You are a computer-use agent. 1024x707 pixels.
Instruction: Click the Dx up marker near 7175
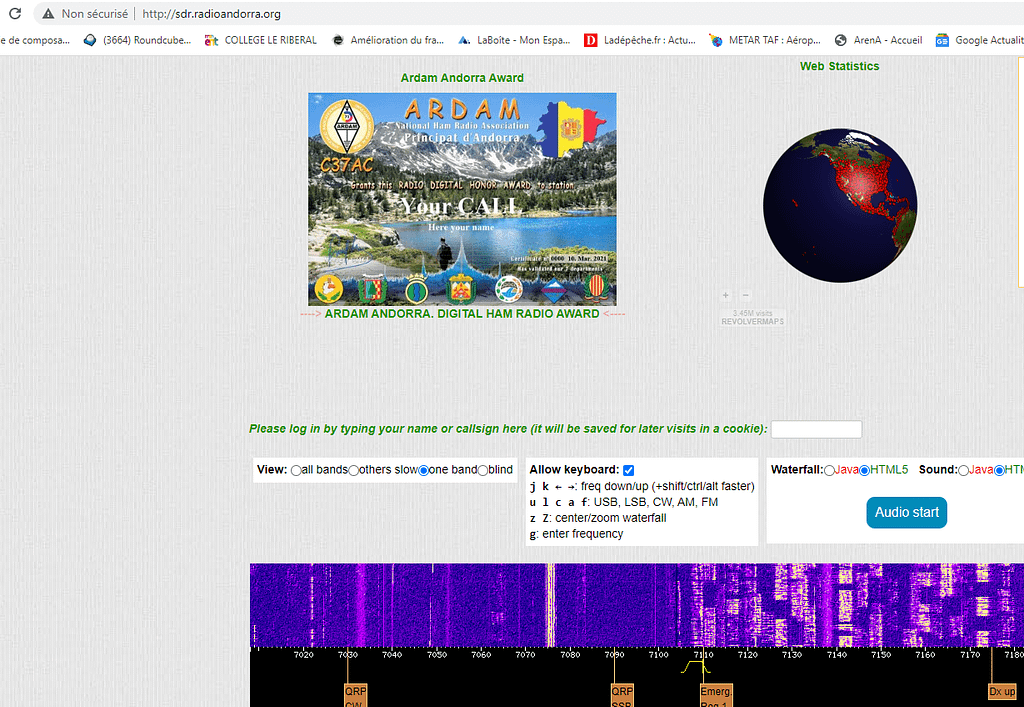[x=1002, y=692]
